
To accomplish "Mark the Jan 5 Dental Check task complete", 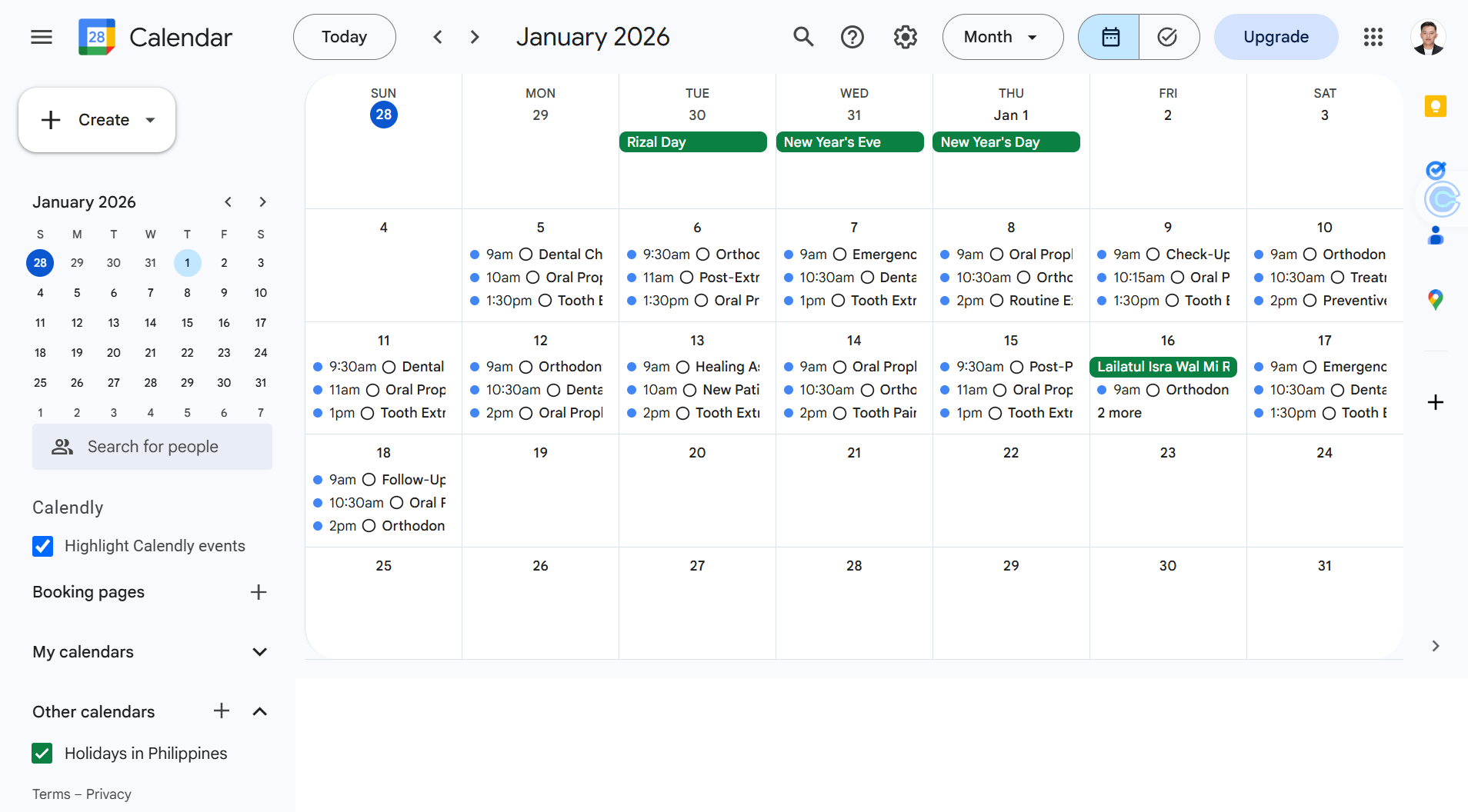I will (x=526, y=255).
